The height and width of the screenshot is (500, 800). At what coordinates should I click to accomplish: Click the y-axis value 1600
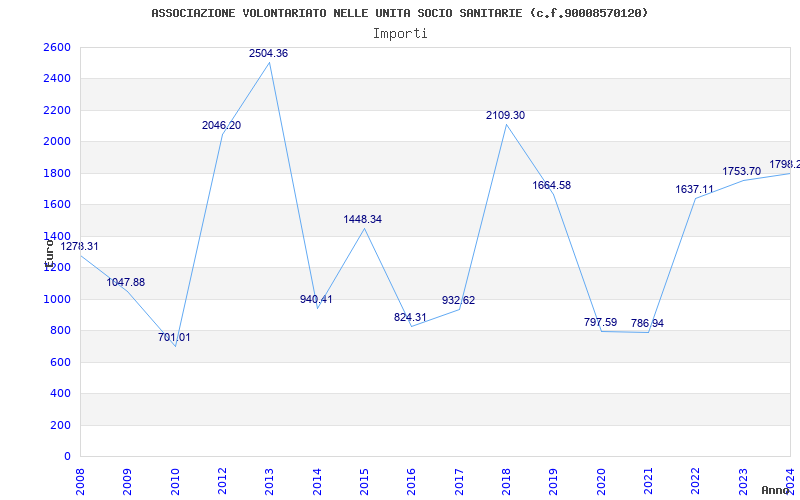coord(58,205)
